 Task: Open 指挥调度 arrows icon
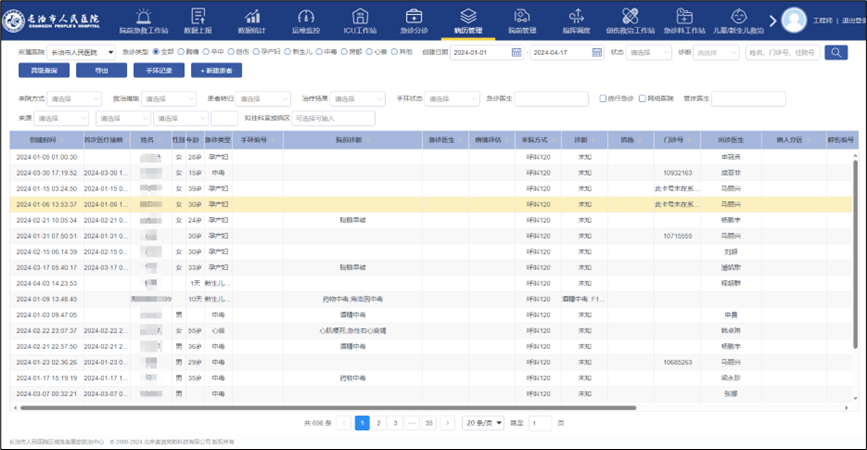pyautogui.click(x=576, y=16)
